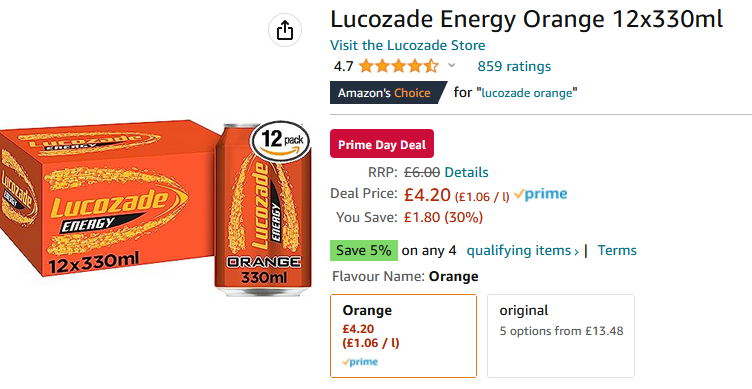The image size is (752, 389).
Task: Click the Prime Day Deal badge
Action: 382,144
